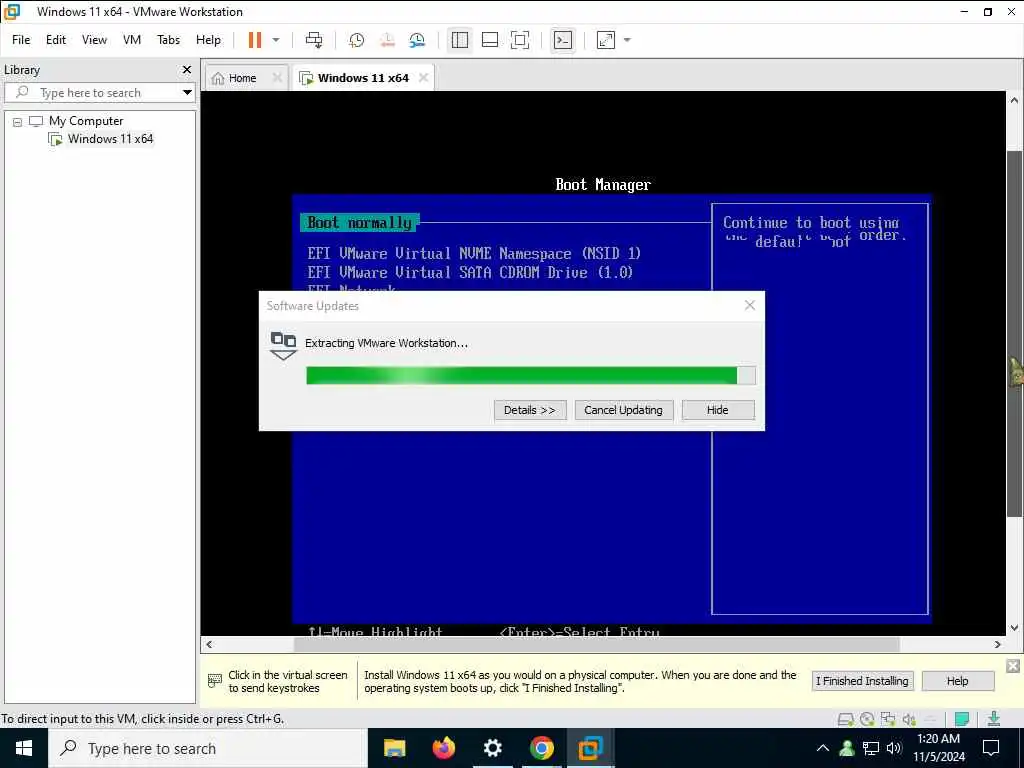Take a snapshot using the clock icon
The height and width of the screenshot is (768, 1024).
(x=357, y=40)
